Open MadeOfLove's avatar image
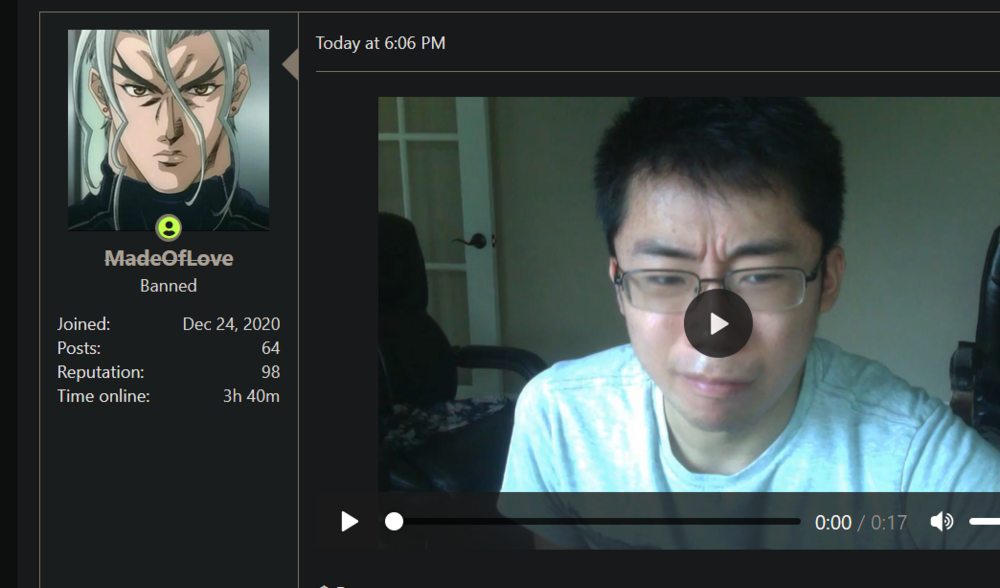 (x=168, y=130)
